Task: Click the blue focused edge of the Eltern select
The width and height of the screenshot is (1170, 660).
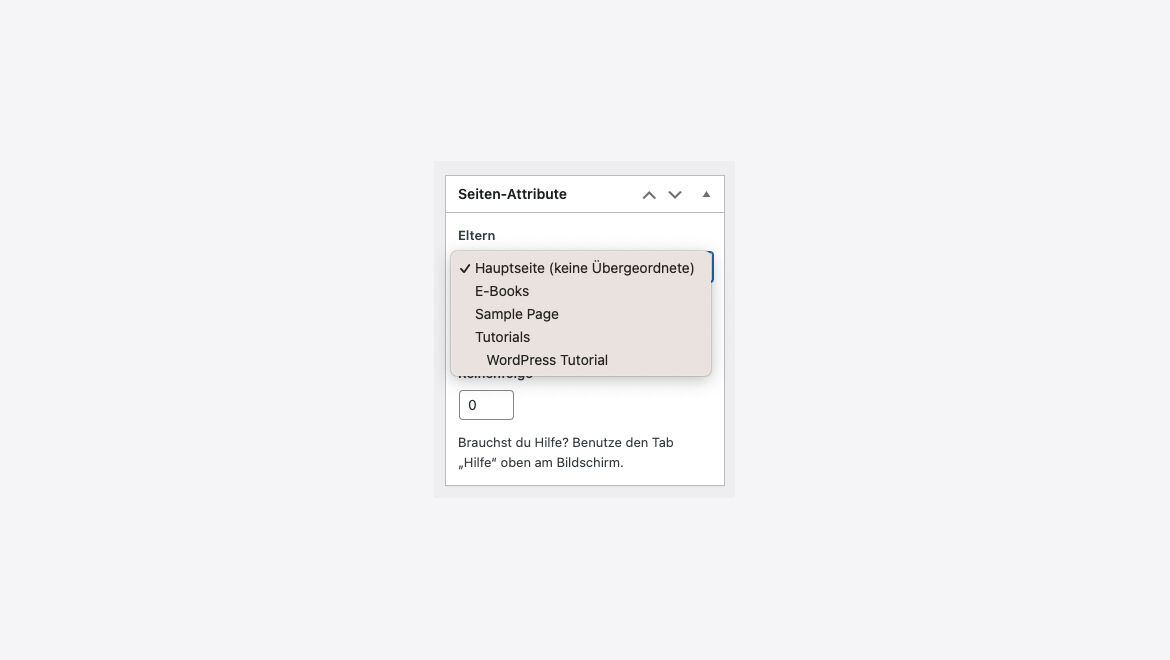Action: pyautogui.click(x=712, y=267)
